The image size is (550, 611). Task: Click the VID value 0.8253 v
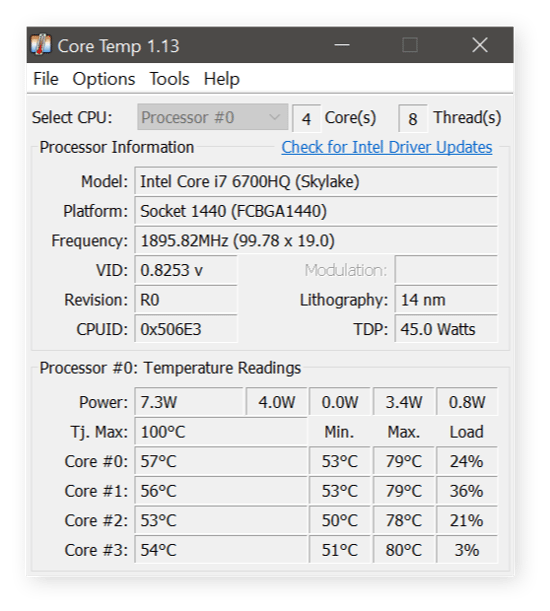click(186, 270)
